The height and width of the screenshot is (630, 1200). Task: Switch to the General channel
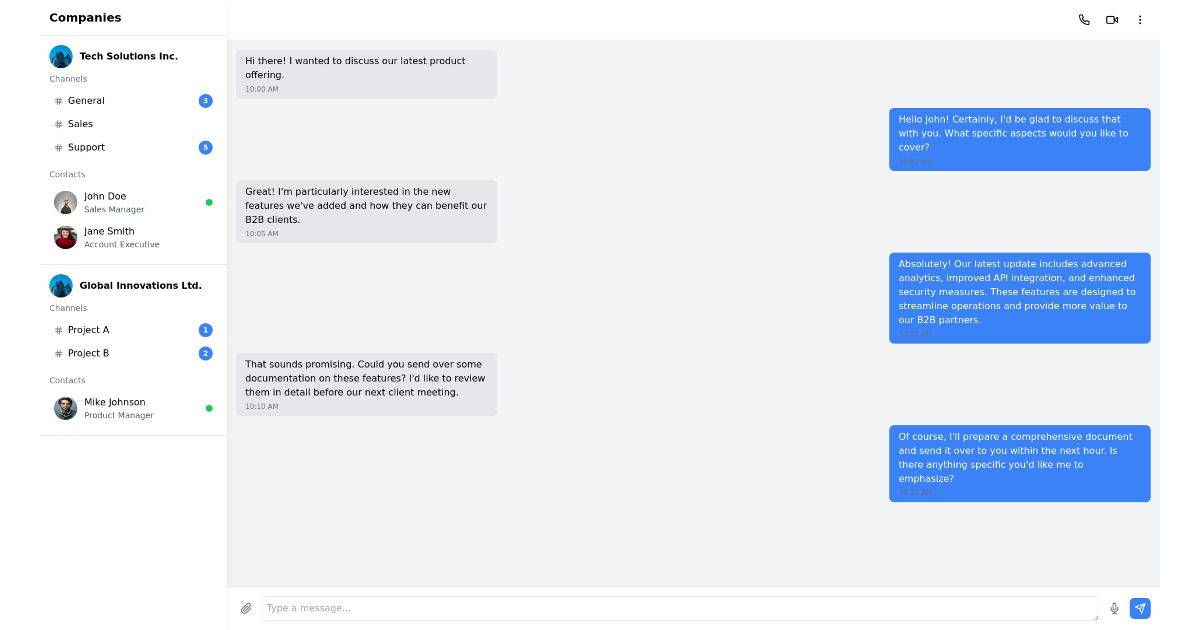(x=85, y=100)
